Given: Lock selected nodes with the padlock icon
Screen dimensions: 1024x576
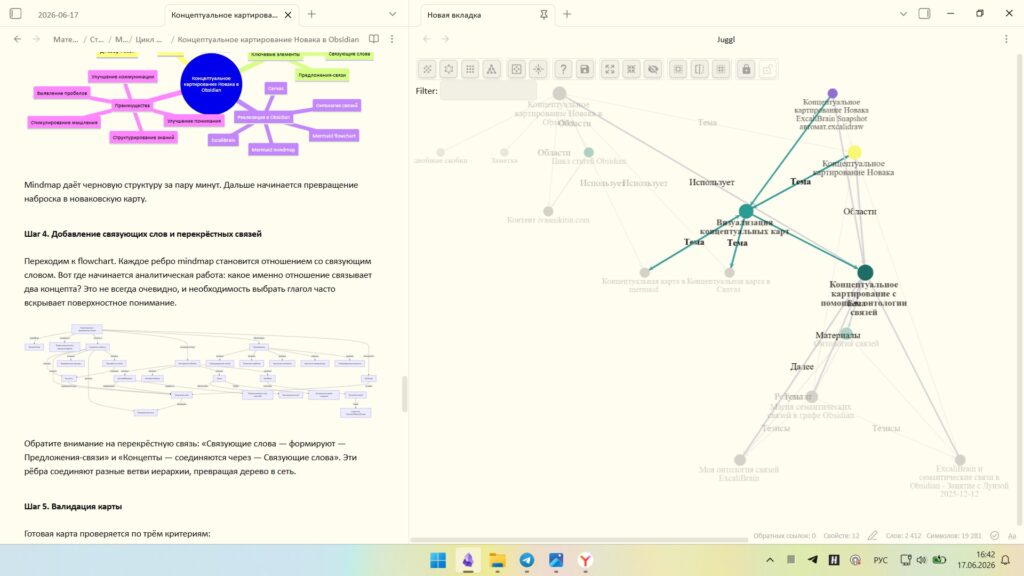Looking at the screenshot, I should pos(746,69).
